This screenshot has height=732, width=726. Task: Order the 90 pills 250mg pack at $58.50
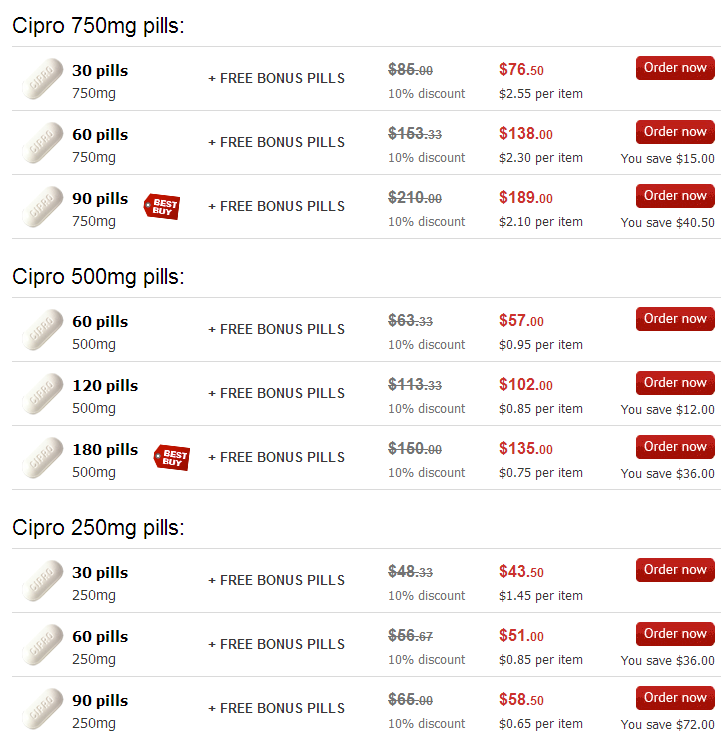coord(675,698)
